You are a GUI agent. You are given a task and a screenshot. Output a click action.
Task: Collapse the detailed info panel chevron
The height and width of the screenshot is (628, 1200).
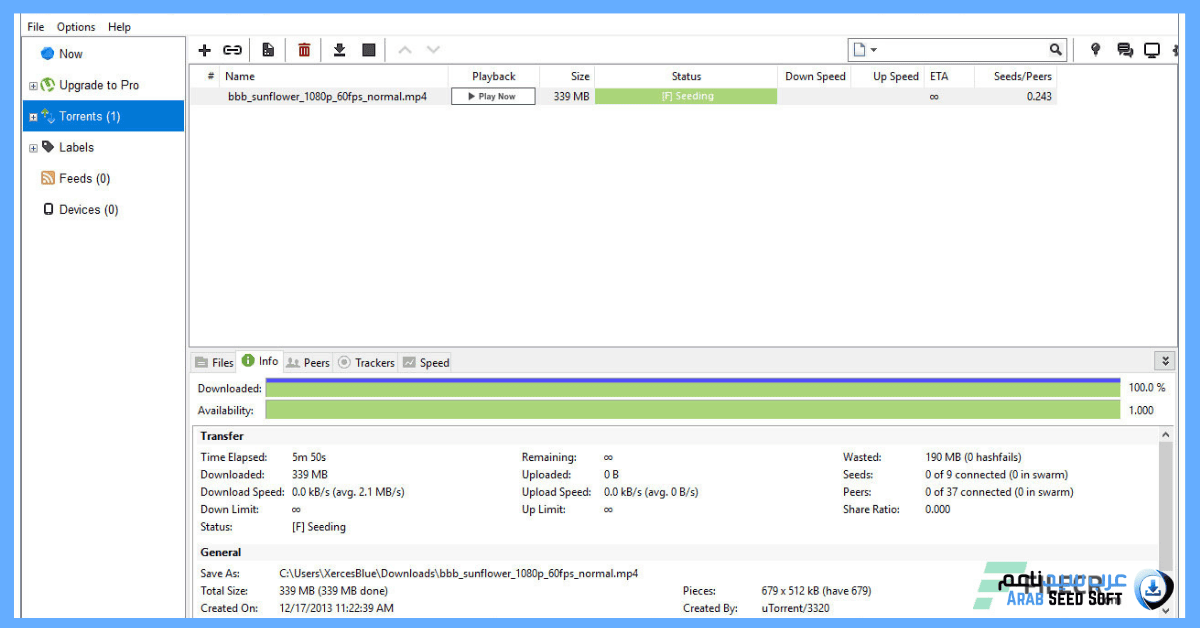[x=1164, y=360]
